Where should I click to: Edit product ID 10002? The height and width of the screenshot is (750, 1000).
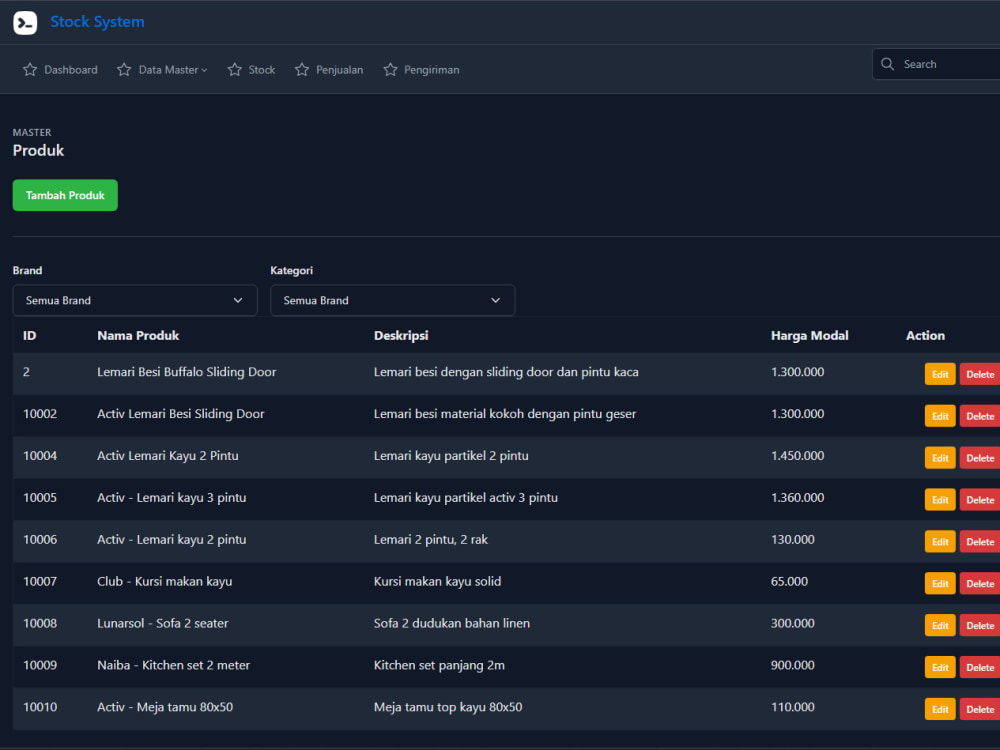[940, 416]
